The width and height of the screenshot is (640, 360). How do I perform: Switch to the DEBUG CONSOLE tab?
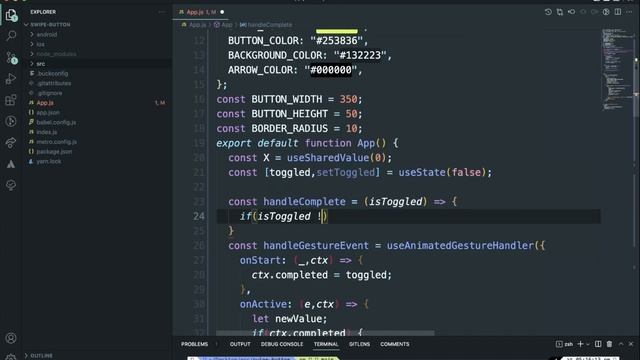pos(282,344)
